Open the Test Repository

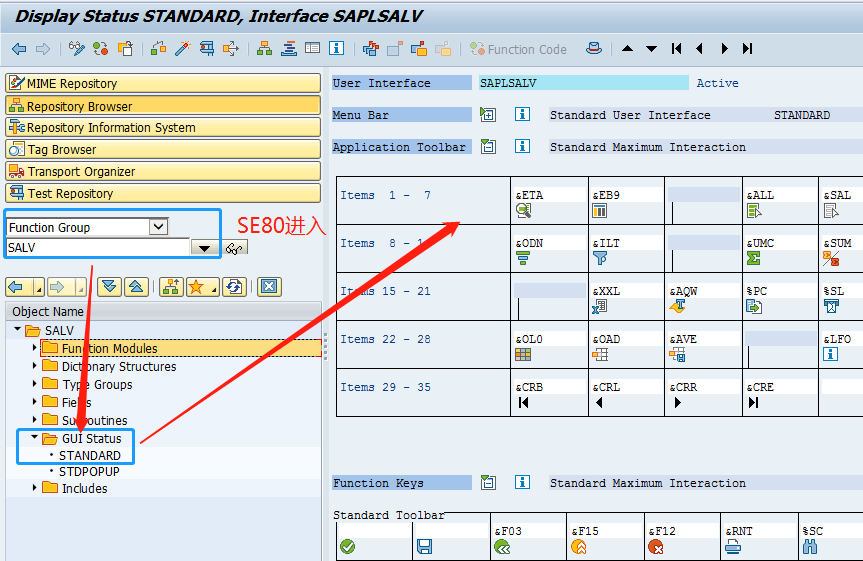tap(163, 193)
